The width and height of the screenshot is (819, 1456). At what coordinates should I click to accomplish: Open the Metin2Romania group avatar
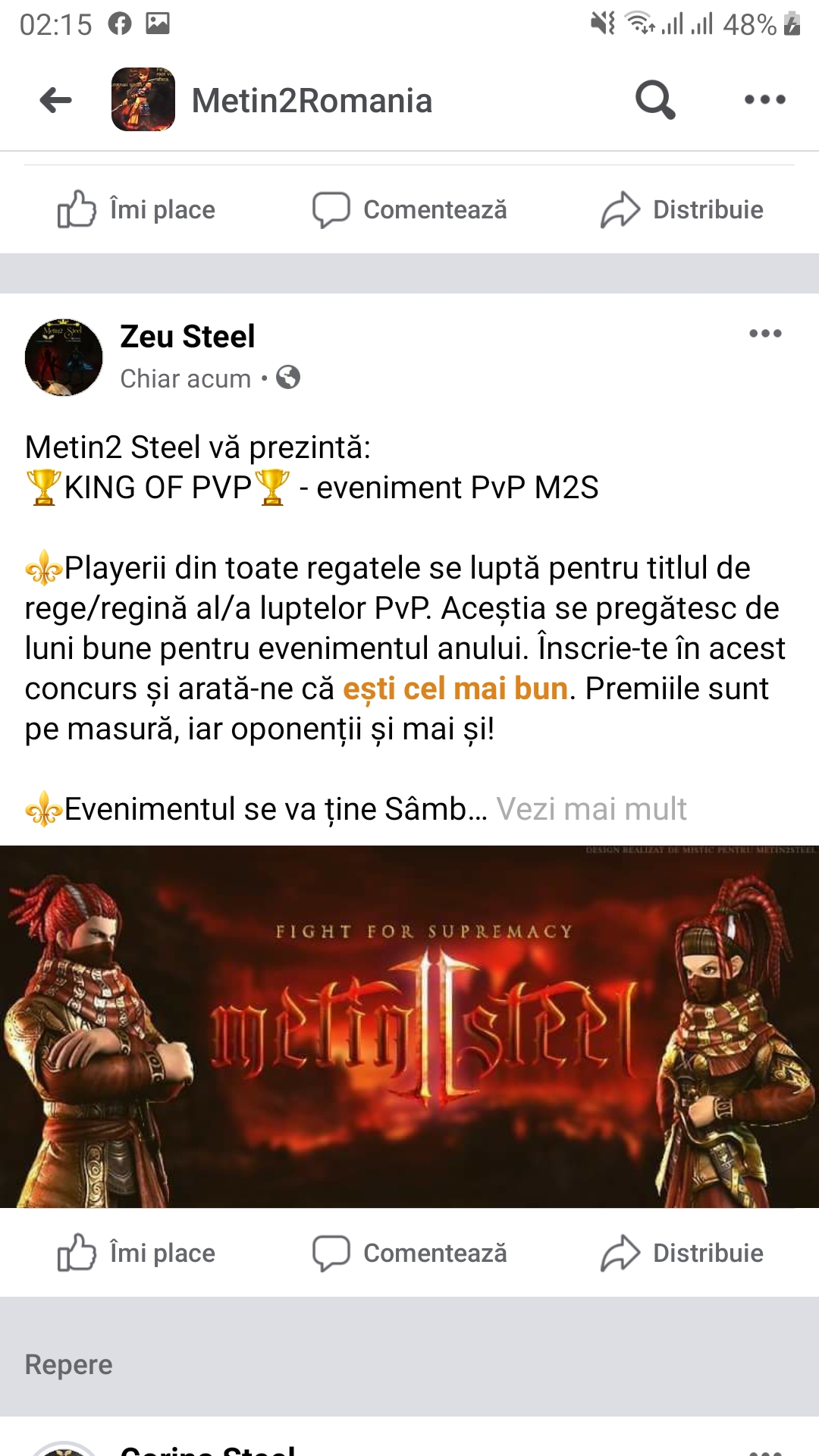pos(143,99)
